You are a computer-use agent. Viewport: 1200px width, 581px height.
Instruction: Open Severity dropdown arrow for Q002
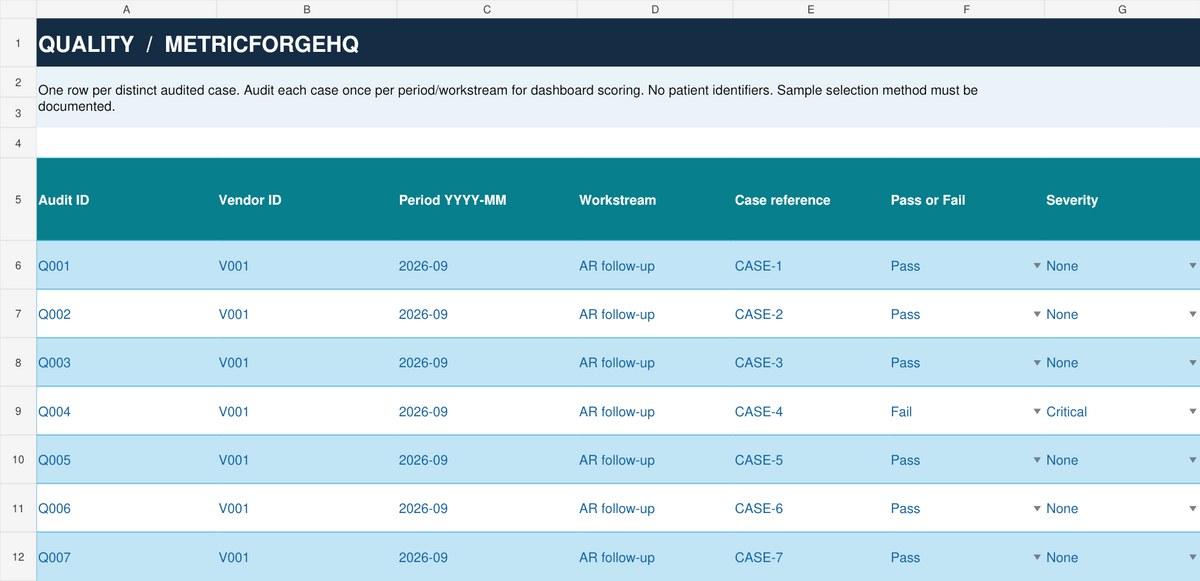[x=1192, y=314]
